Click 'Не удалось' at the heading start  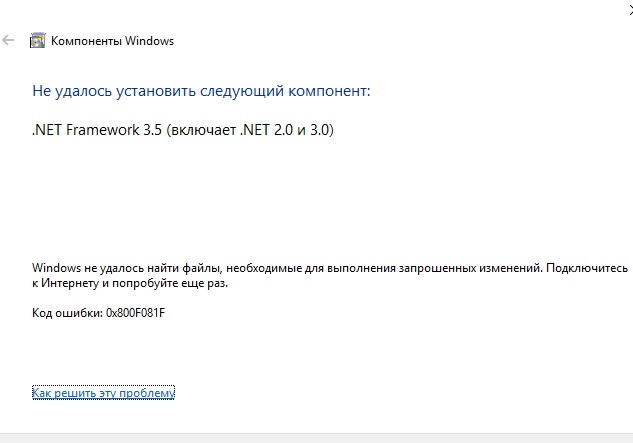72,91
